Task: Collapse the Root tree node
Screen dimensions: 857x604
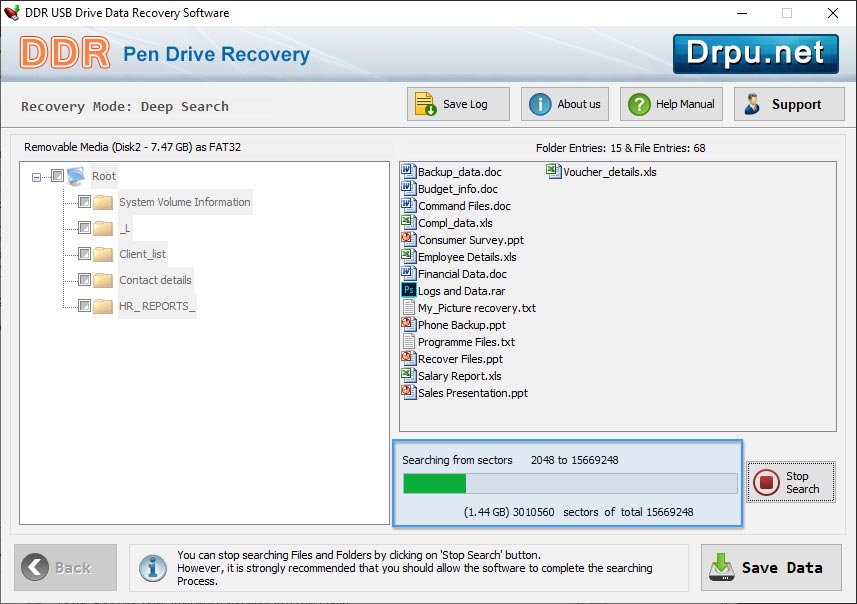Action: click(x=36, y=177)
